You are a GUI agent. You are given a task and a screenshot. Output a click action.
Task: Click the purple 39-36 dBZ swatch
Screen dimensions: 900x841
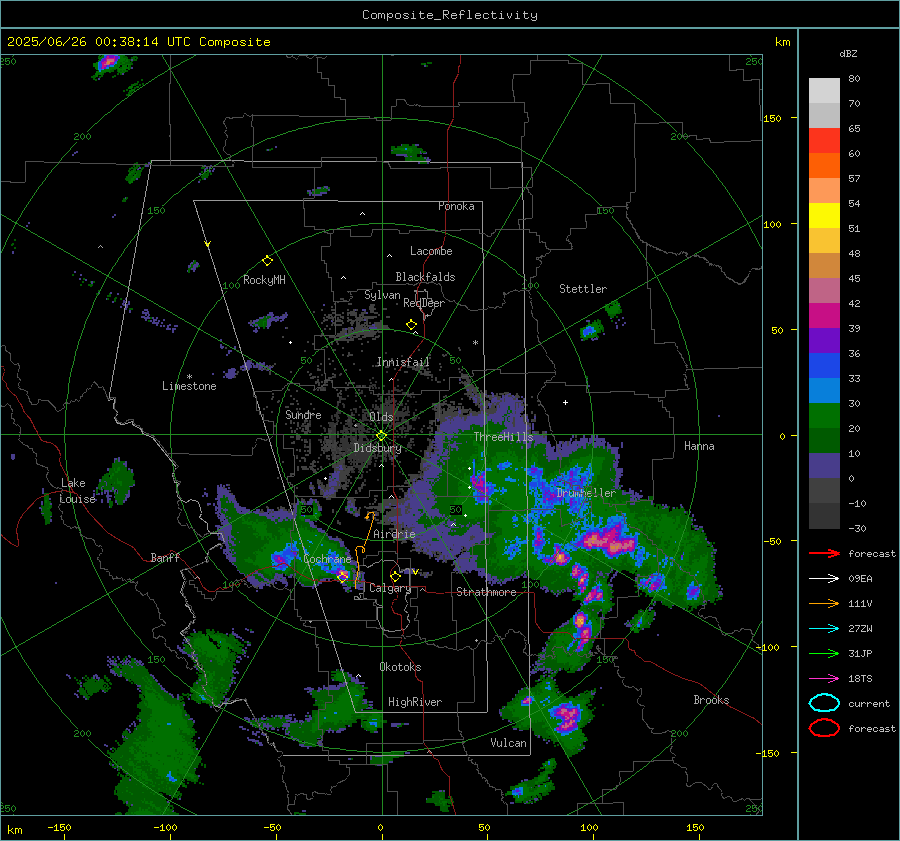pyautogui.click(x=824, y=340)
